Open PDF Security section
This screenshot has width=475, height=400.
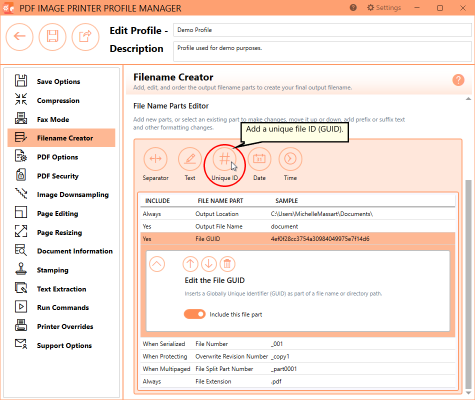[61, 176]
